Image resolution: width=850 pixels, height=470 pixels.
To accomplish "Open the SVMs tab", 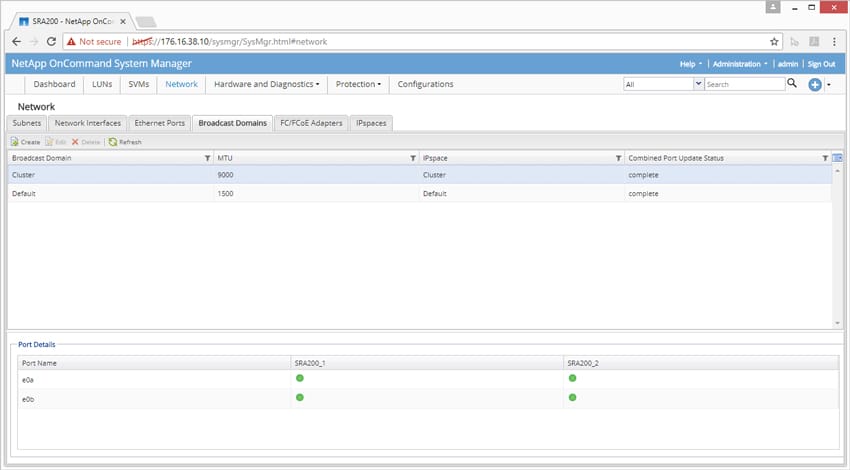I will tap(139, 84).
